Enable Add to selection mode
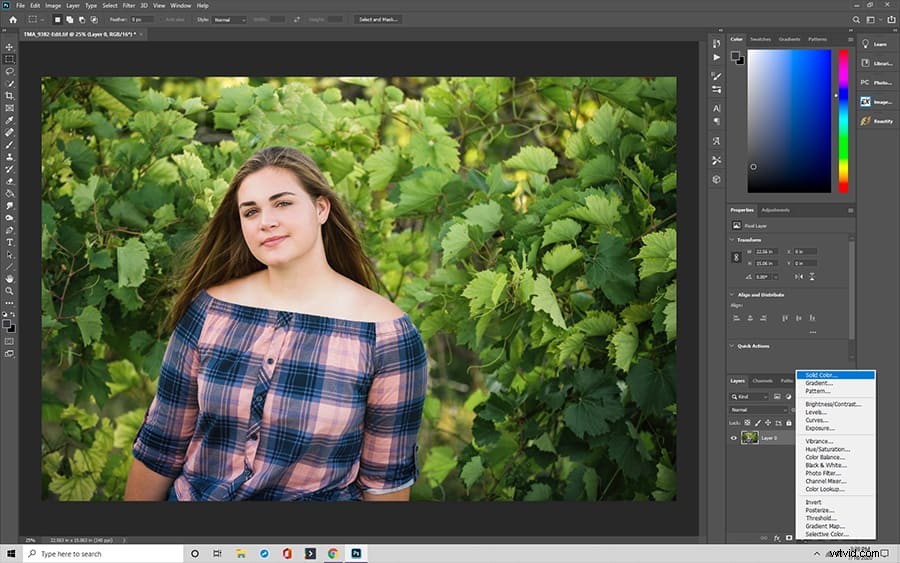 click(69, 20)
